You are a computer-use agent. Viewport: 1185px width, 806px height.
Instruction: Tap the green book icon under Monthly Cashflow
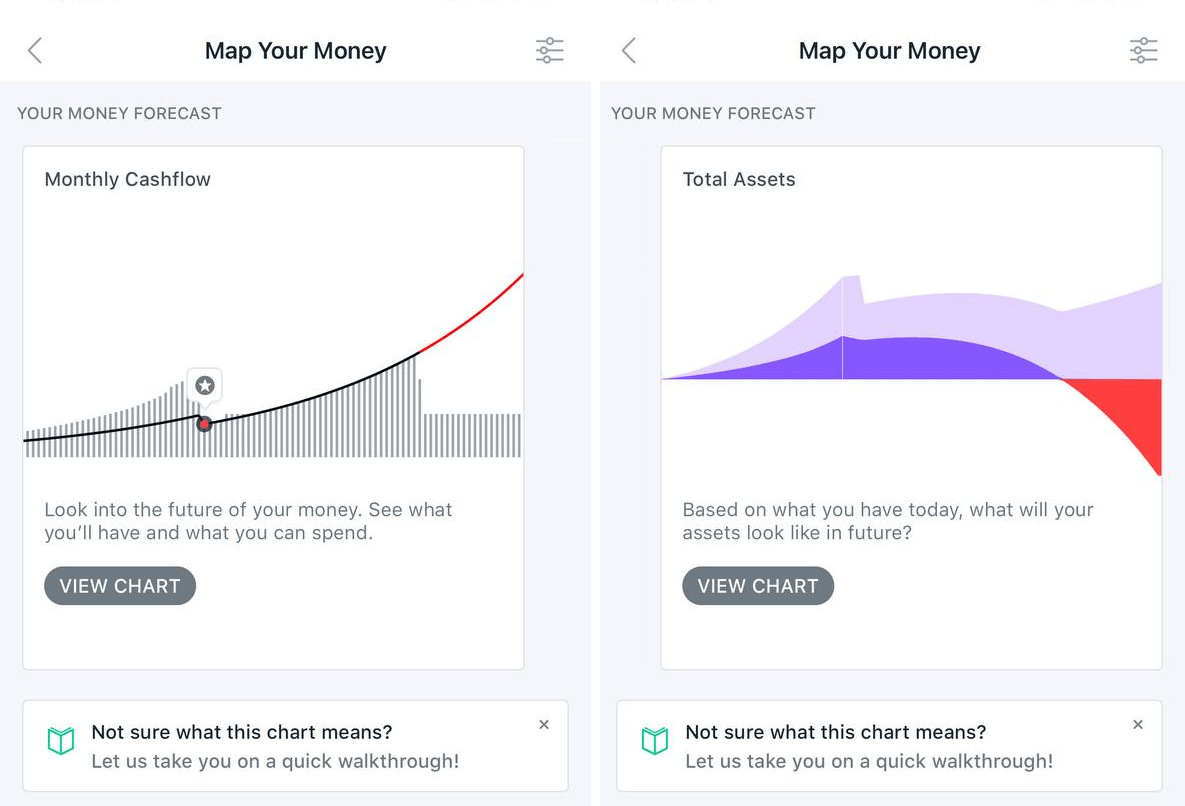(61, 741)
